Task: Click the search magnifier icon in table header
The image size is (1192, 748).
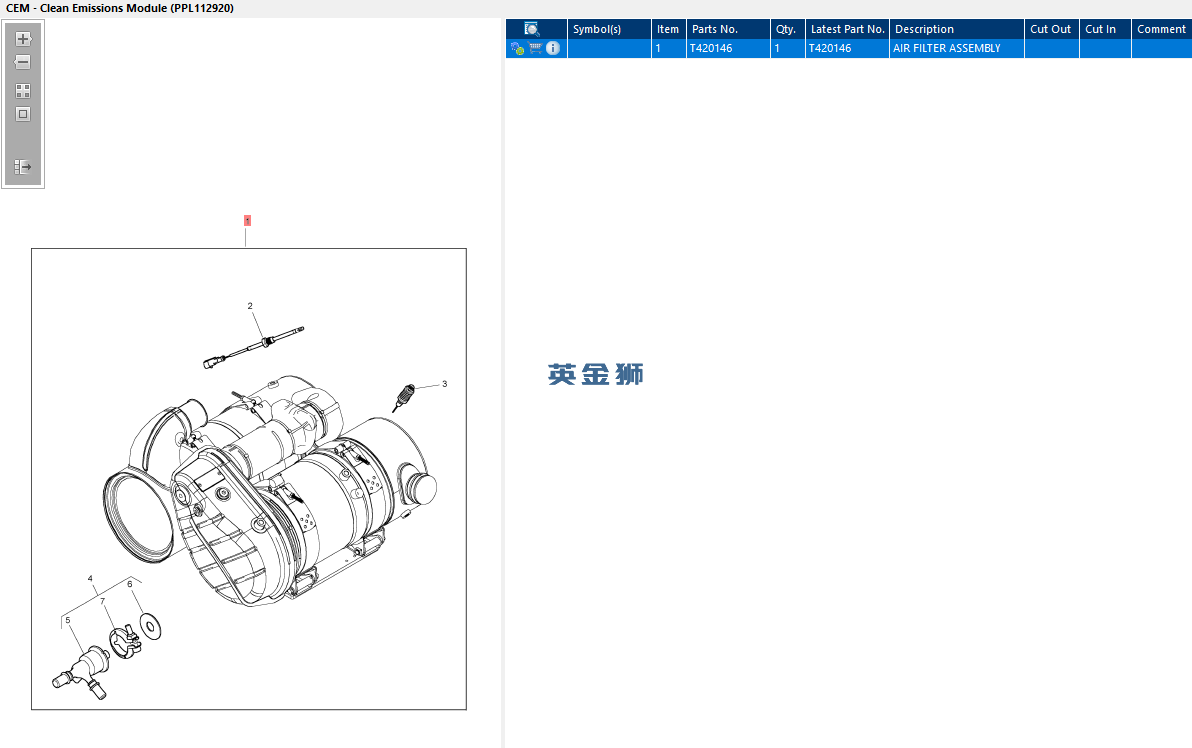Action: [531, 29]
